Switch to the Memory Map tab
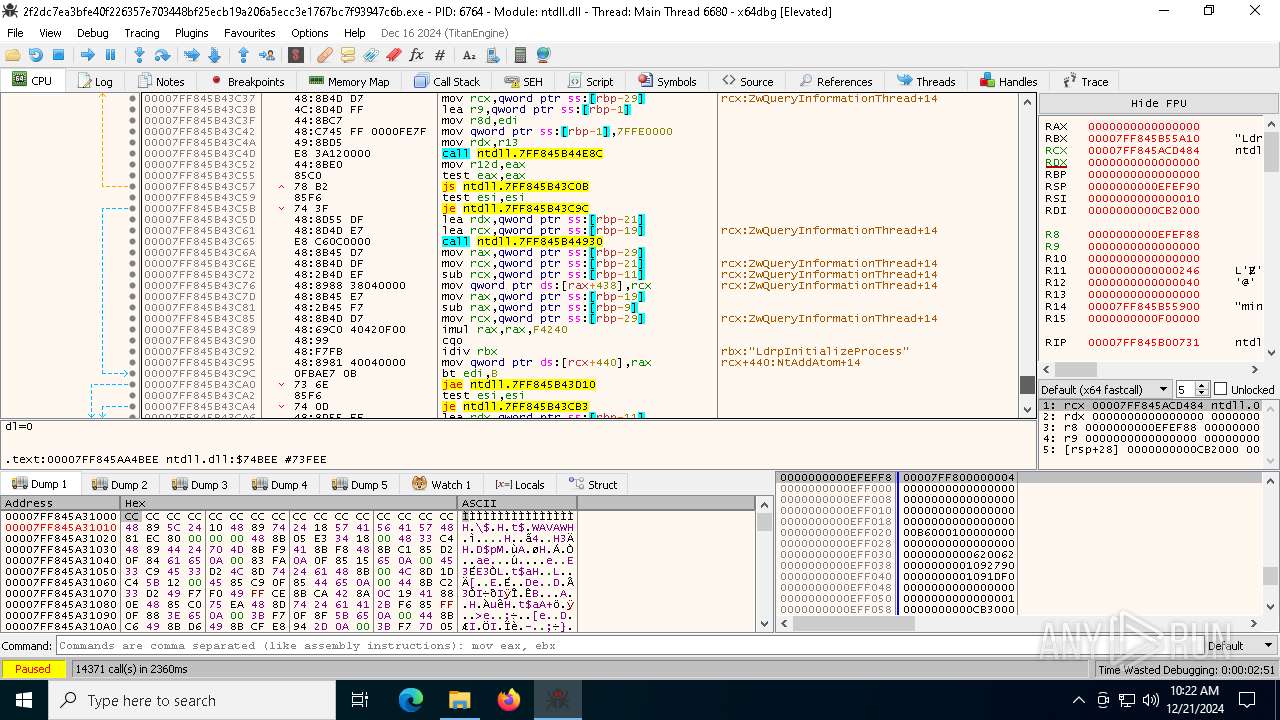The width and height of the screenshot is (1280, 720). 349,81
